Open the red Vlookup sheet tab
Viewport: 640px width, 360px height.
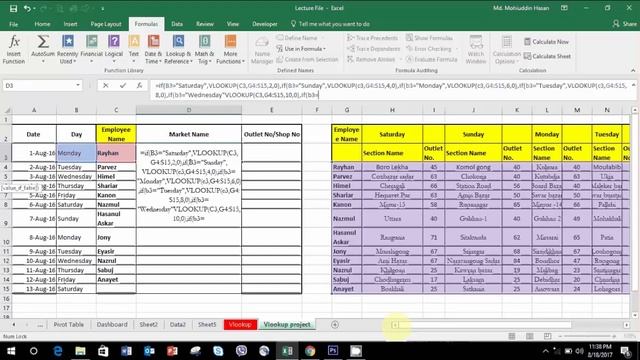240,324
